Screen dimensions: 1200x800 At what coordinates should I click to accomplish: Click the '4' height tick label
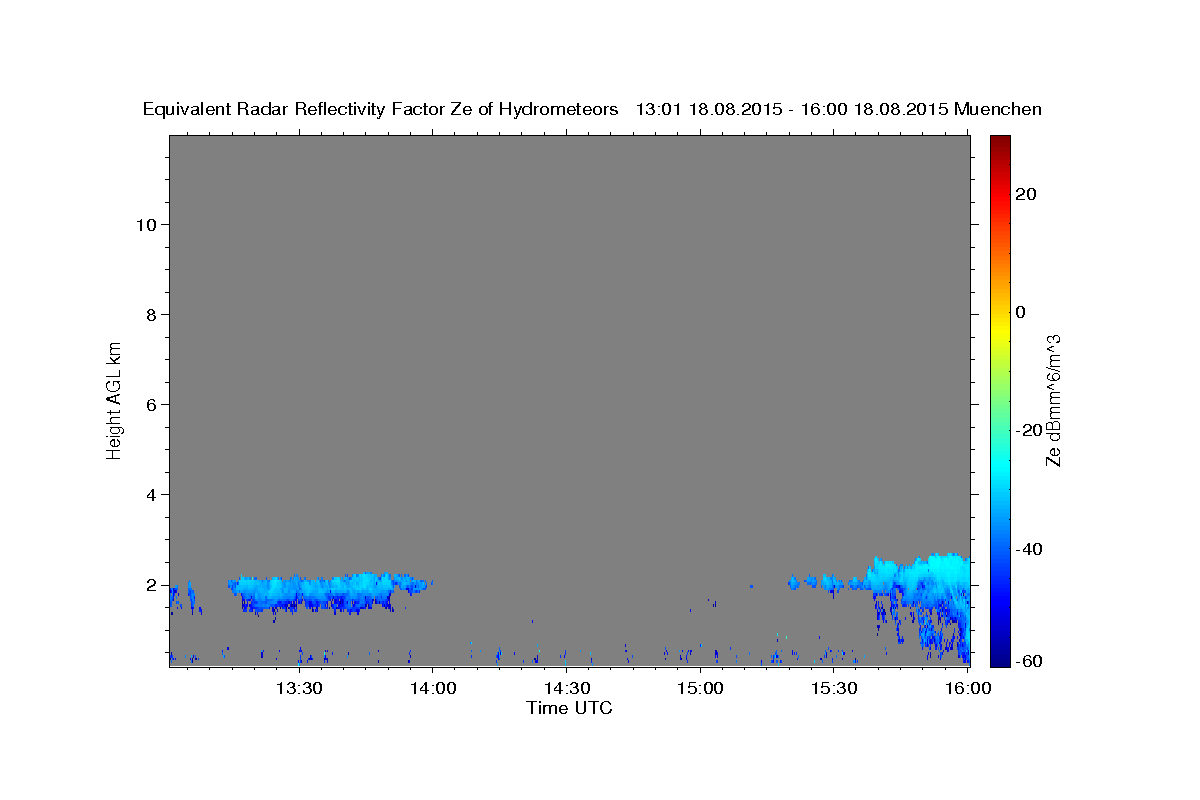point(151,494)
